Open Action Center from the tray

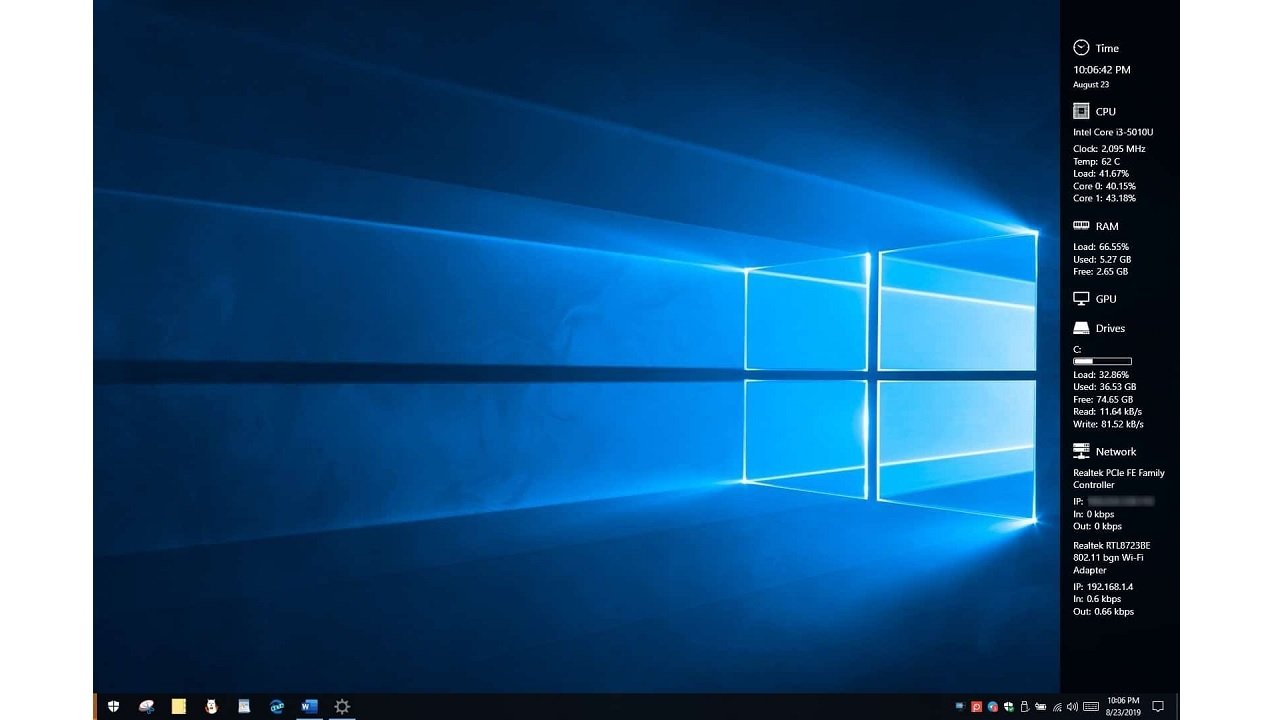[1158, 706]
